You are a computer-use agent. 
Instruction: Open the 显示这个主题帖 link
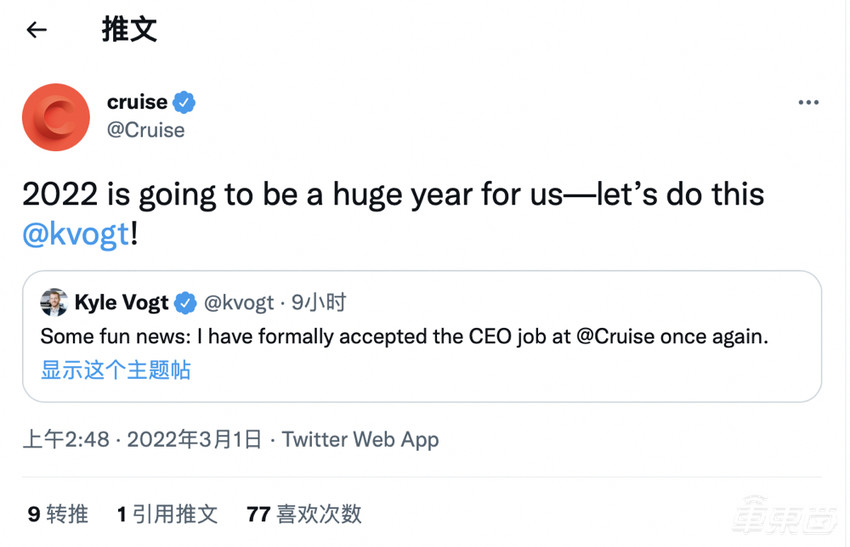(115, 370)
